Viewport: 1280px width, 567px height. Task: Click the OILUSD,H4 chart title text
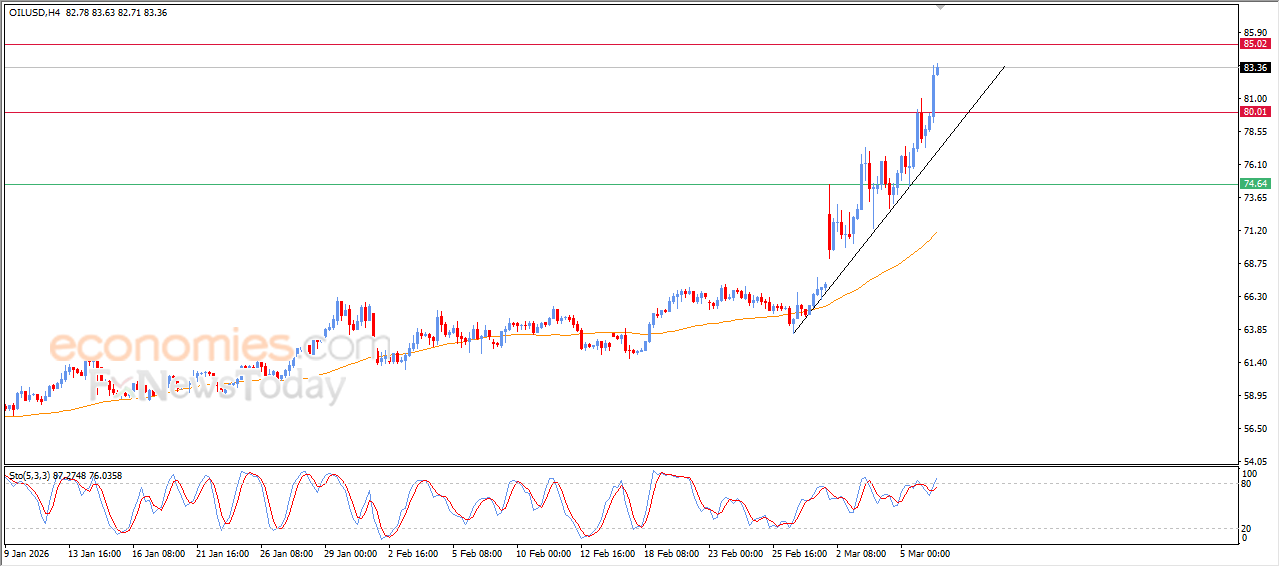[35, 13]
